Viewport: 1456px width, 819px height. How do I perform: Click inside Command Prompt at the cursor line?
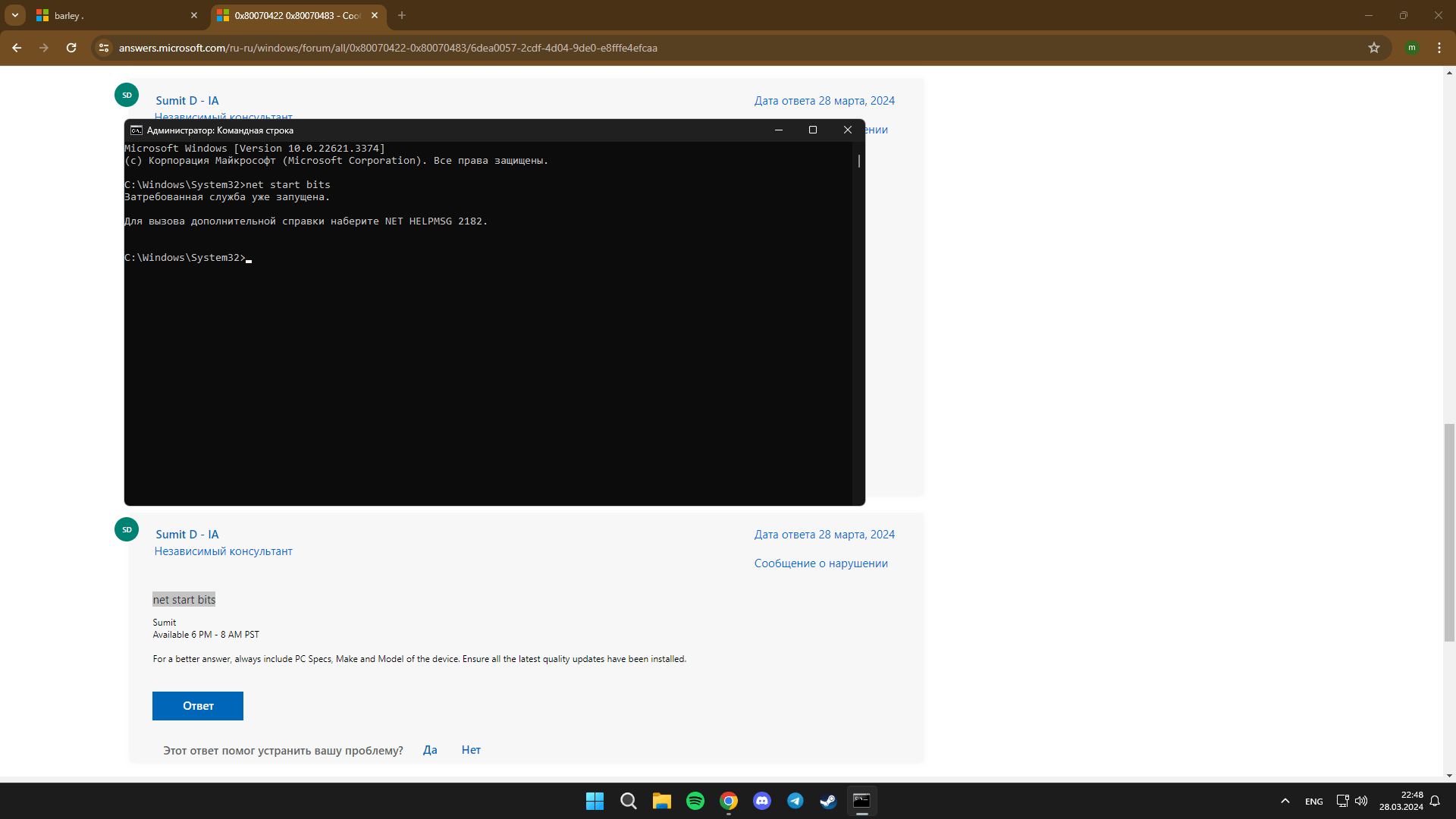(x=249, y=259)
